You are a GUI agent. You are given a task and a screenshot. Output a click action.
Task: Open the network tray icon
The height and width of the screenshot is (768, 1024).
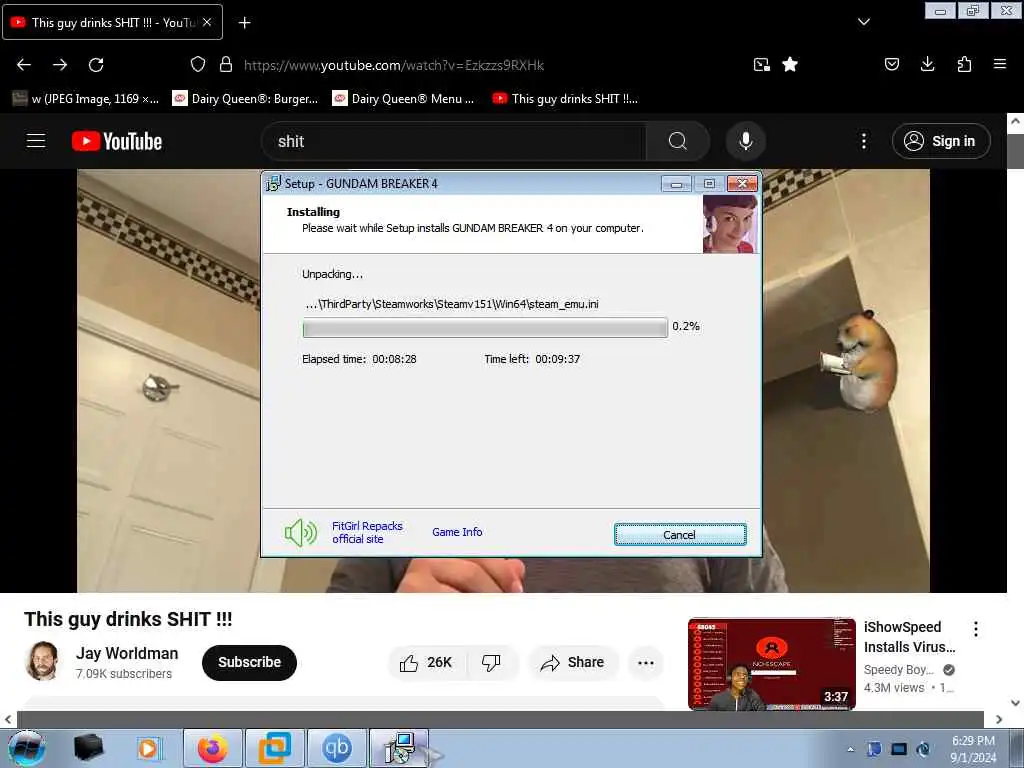[x=899, y=749]
